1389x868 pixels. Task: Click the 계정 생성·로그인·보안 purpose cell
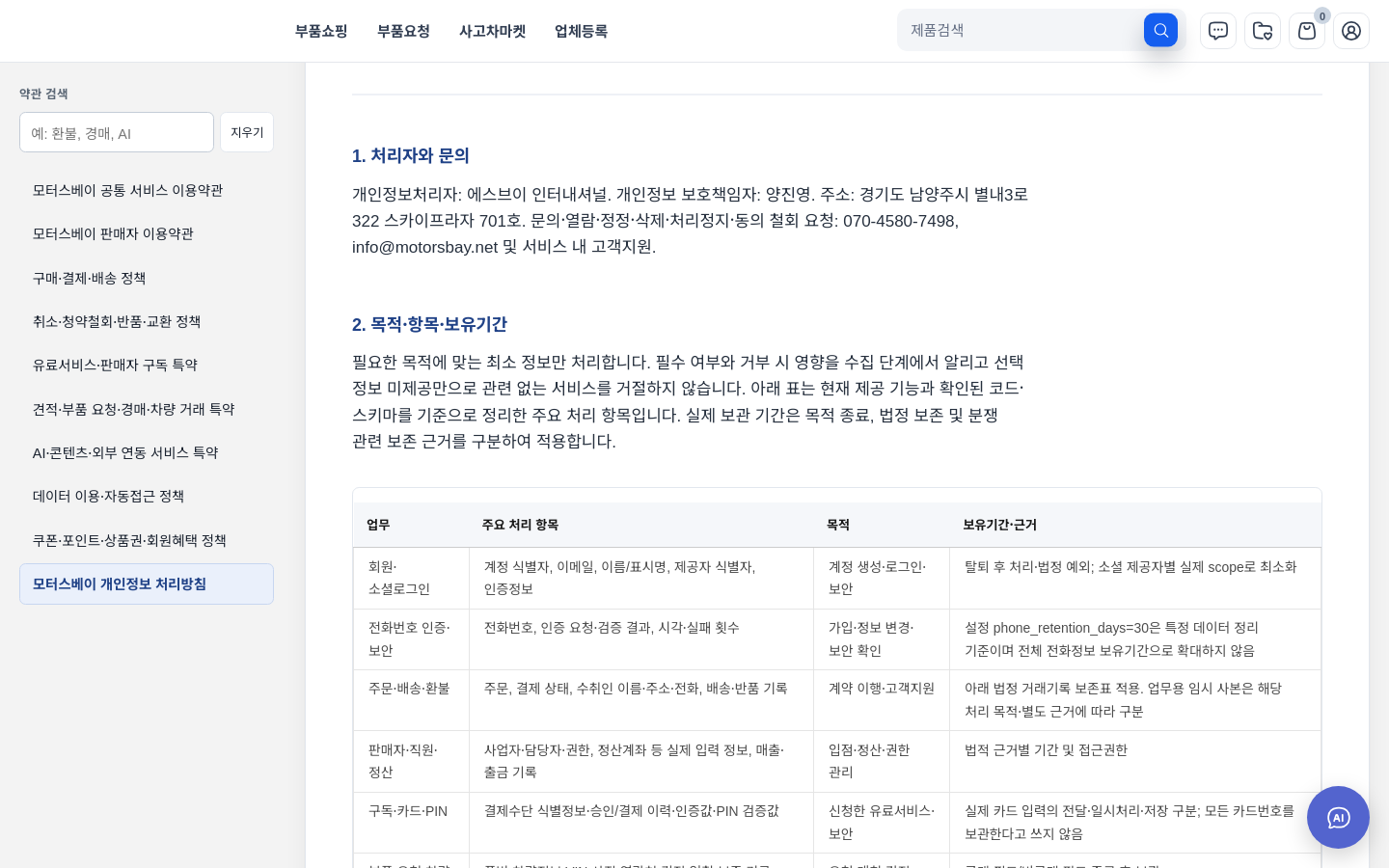tap(882, 578)
